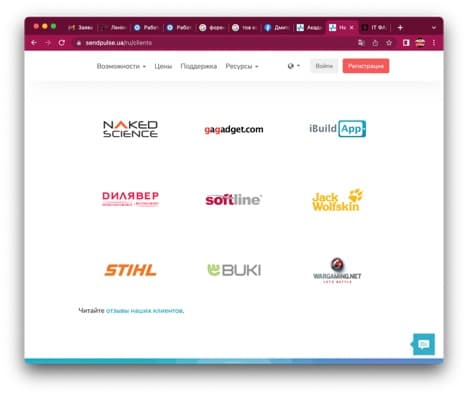Viewport: 468px width, 396px height.
Task: Click the Дилявер logo
Action: [130, 199]
